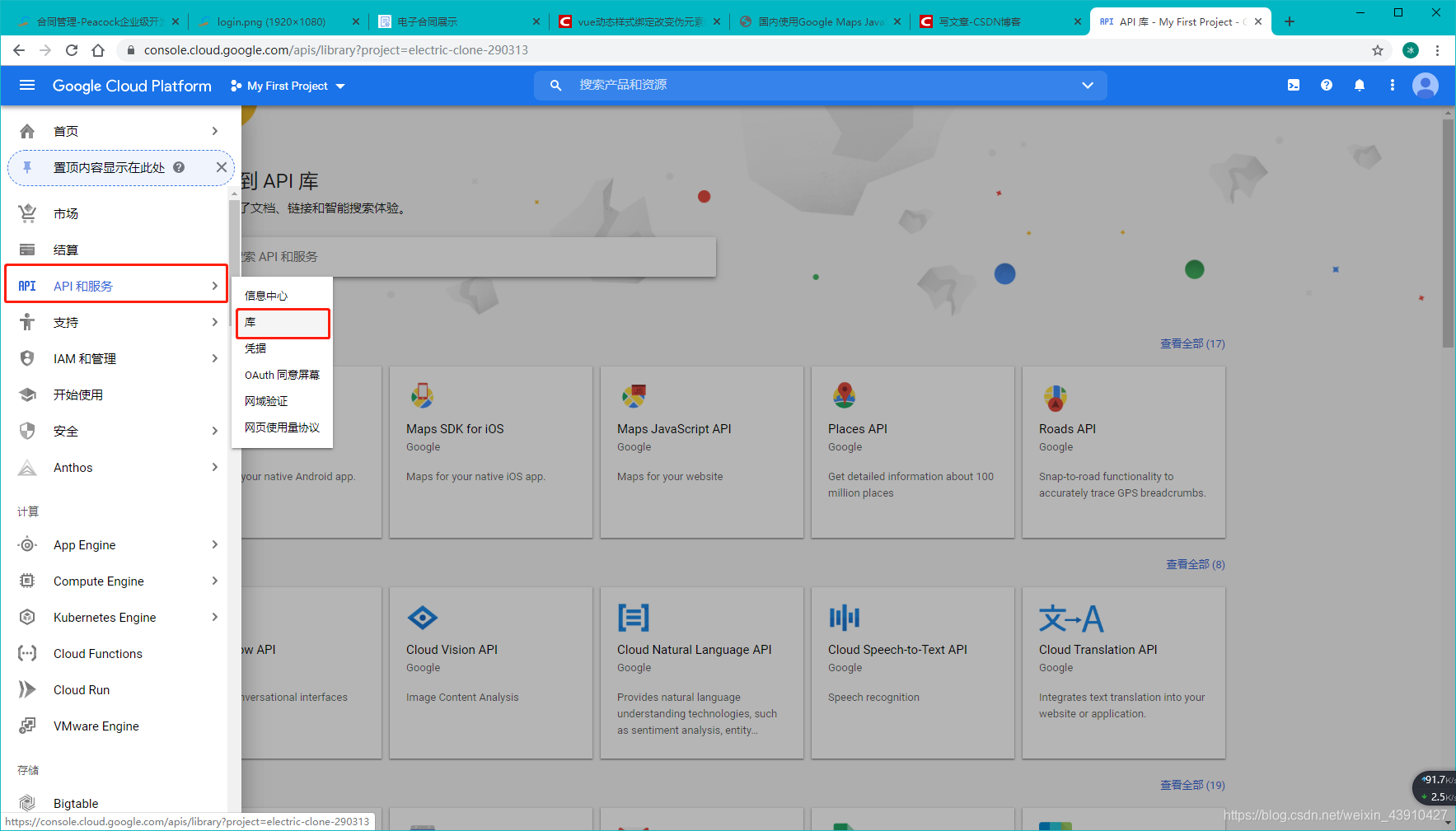The image size is (1456, 831).
Task: Expand the App Engine submenu chevron
Action: pos(214,544)
